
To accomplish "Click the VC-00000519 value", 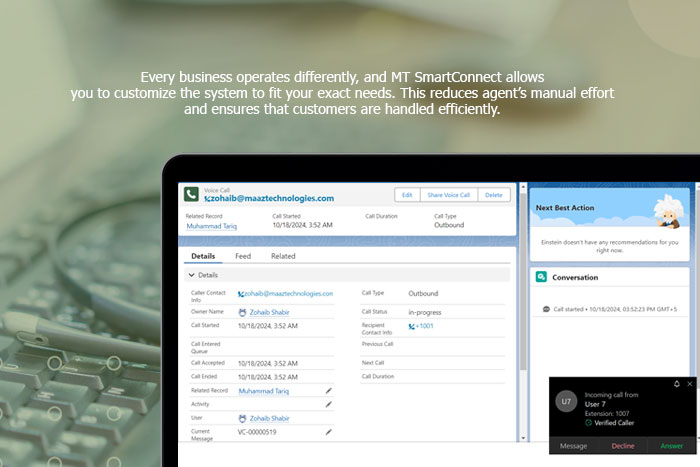I will pos(257,432).
